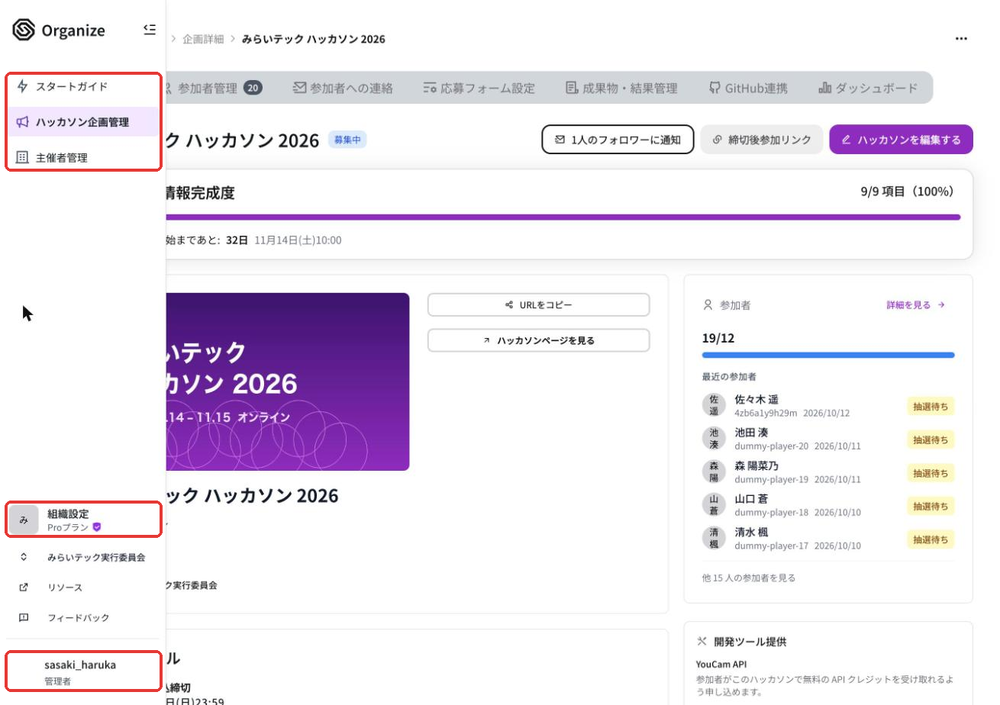Screen dimensions: 1000x705
Task: Open the sasaki_haruka account menu
Action: 83,671
